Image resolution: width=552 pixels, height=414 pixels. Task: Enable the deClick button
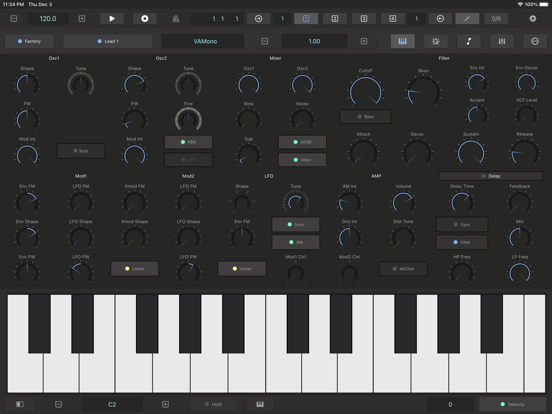click(403, 269)
